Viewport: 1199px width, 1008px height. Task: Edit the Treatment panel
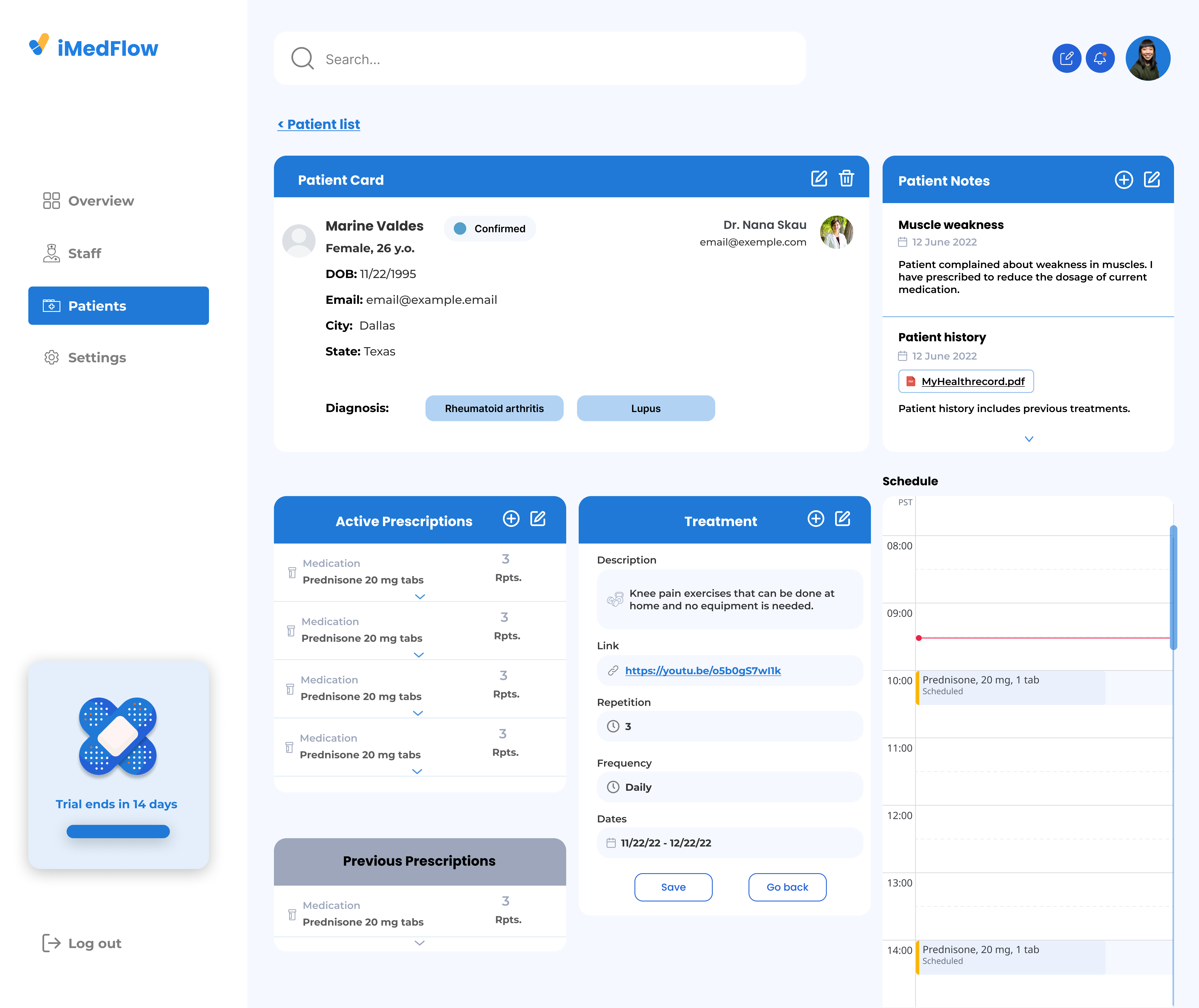[x=842, y=519]
